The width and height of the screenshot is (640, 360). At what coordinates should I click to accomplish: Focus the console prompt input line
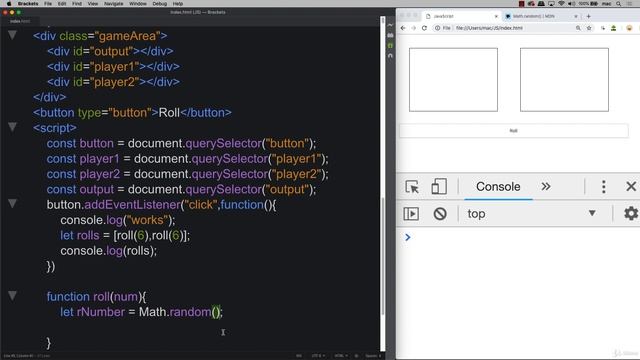522,237
